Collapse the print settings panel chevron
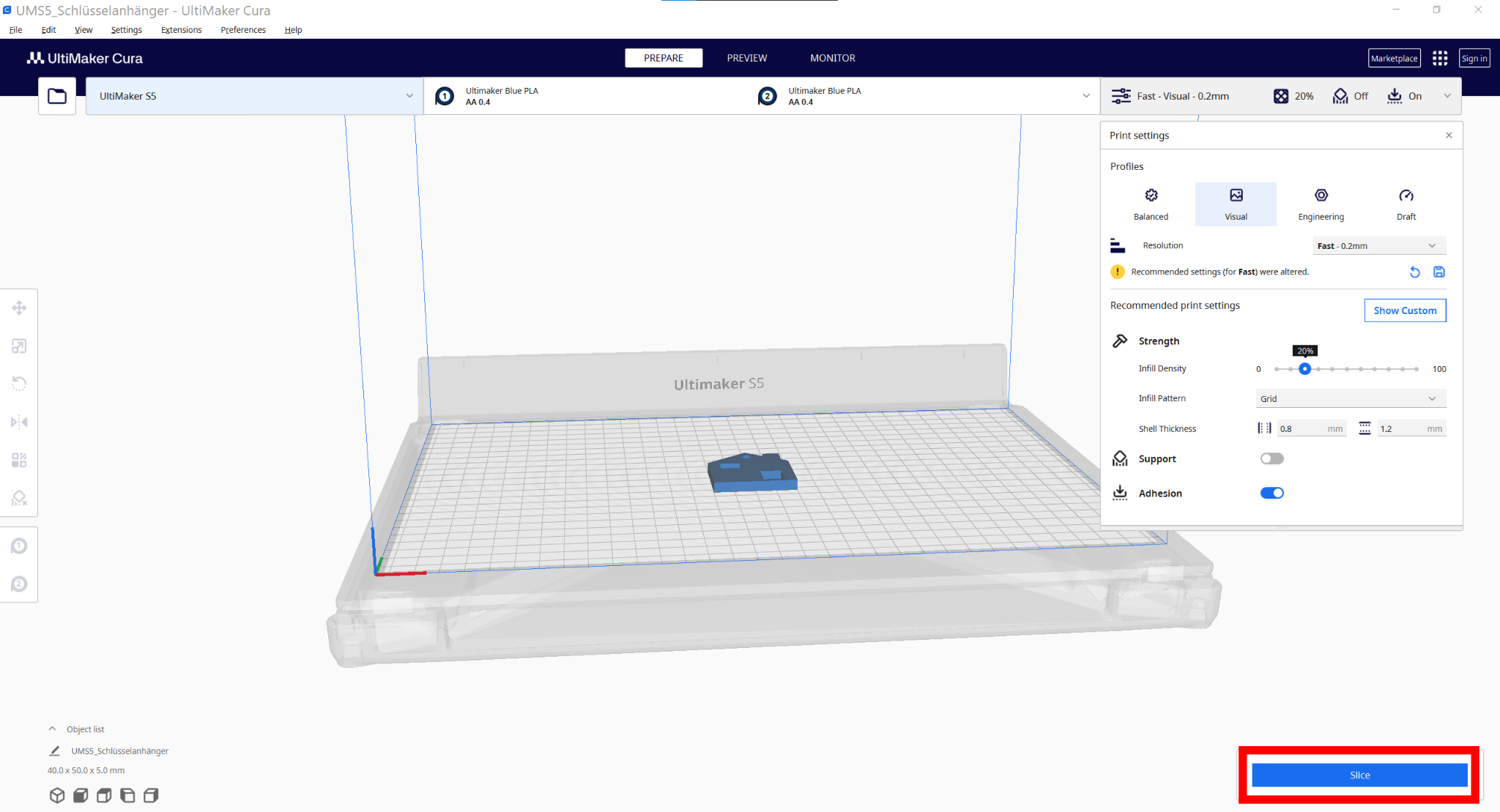Viewport: 1500px width, 812px height. pyautogui.click(x=1447, y=96)
